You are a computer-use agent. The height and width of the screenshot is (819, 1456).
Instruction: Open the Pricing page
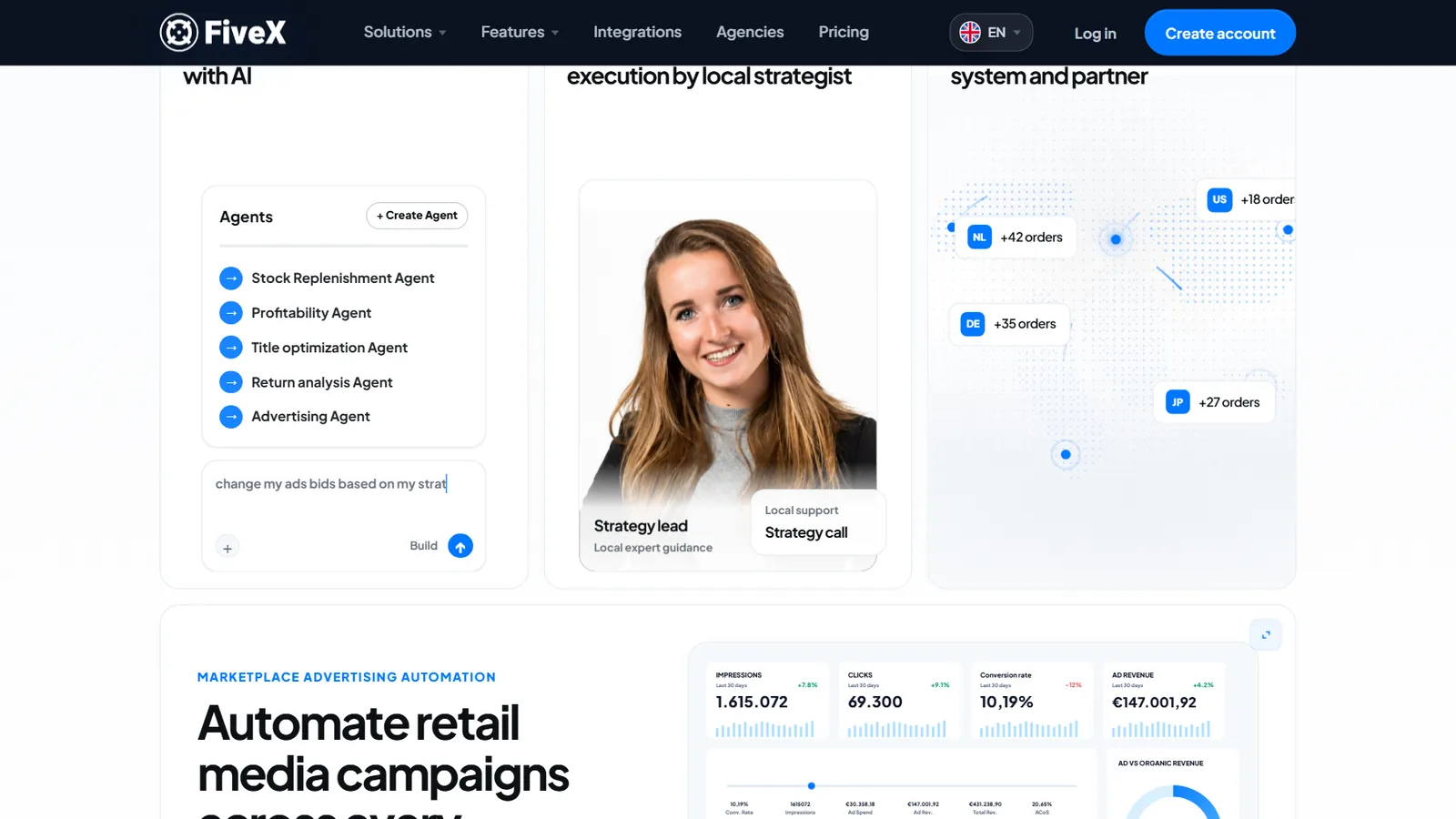tap(844, 32)
